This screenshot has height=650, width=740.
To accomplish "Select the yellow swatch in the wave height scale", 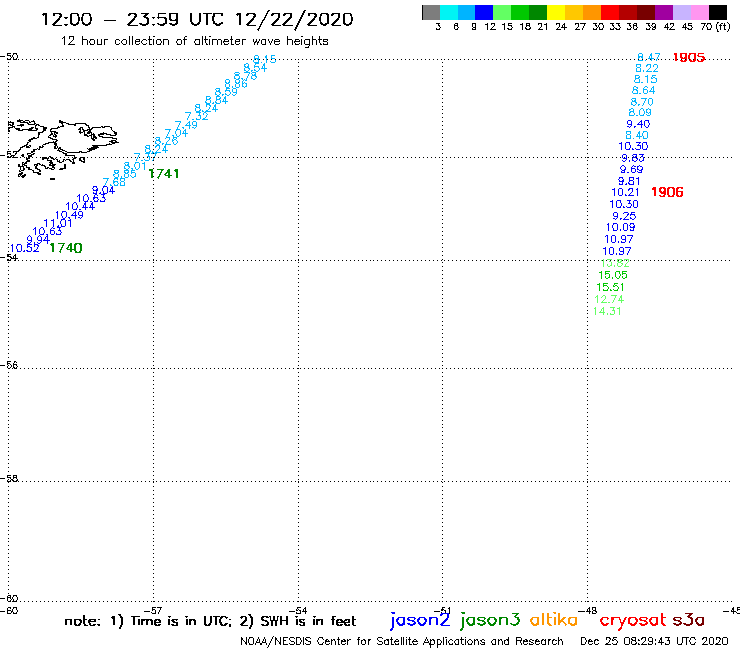I will coord(556,12).
